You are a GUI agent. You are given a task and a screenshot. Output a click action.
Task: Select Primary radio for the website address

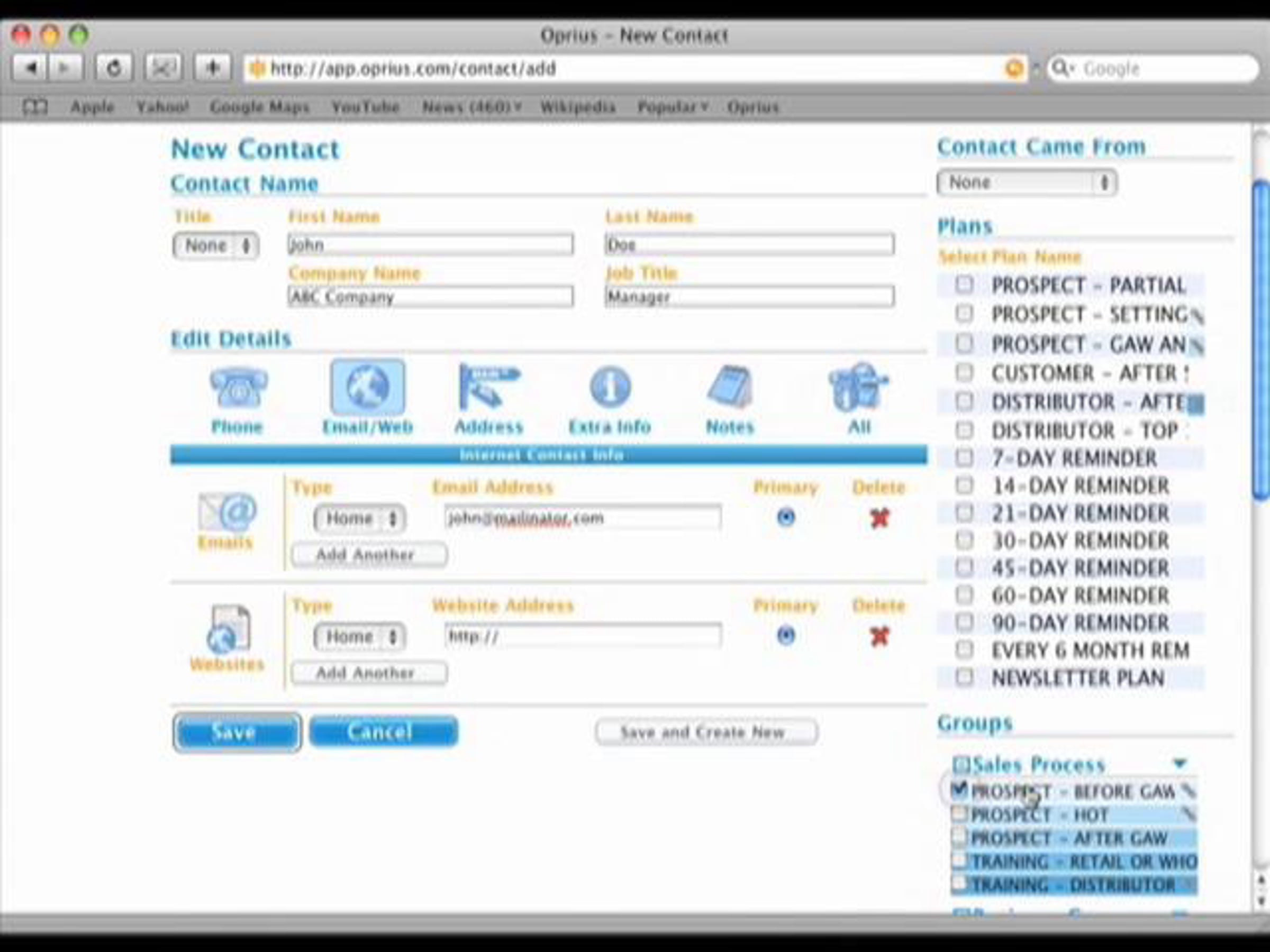coord(785,636)
